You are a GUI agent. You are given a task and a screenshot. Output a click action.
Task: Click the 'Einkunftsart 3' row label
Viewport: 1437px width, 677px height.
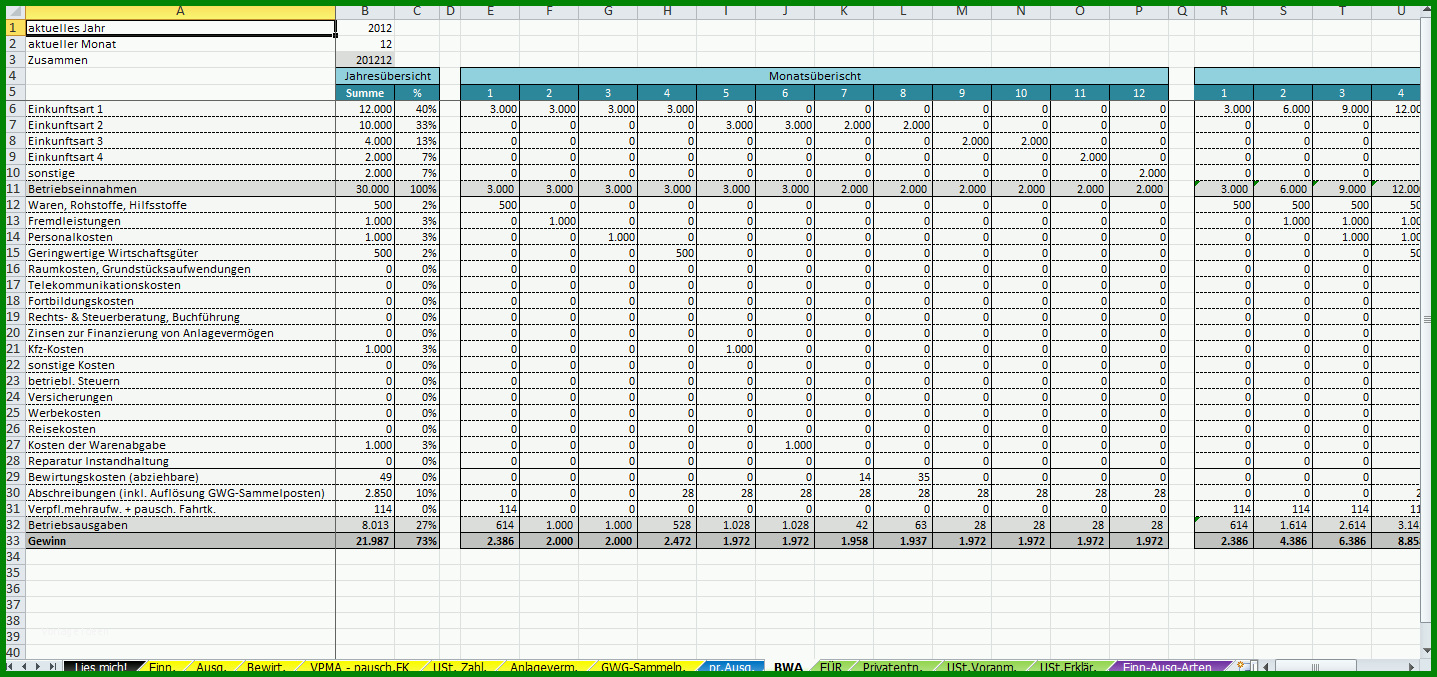(66, 141)
